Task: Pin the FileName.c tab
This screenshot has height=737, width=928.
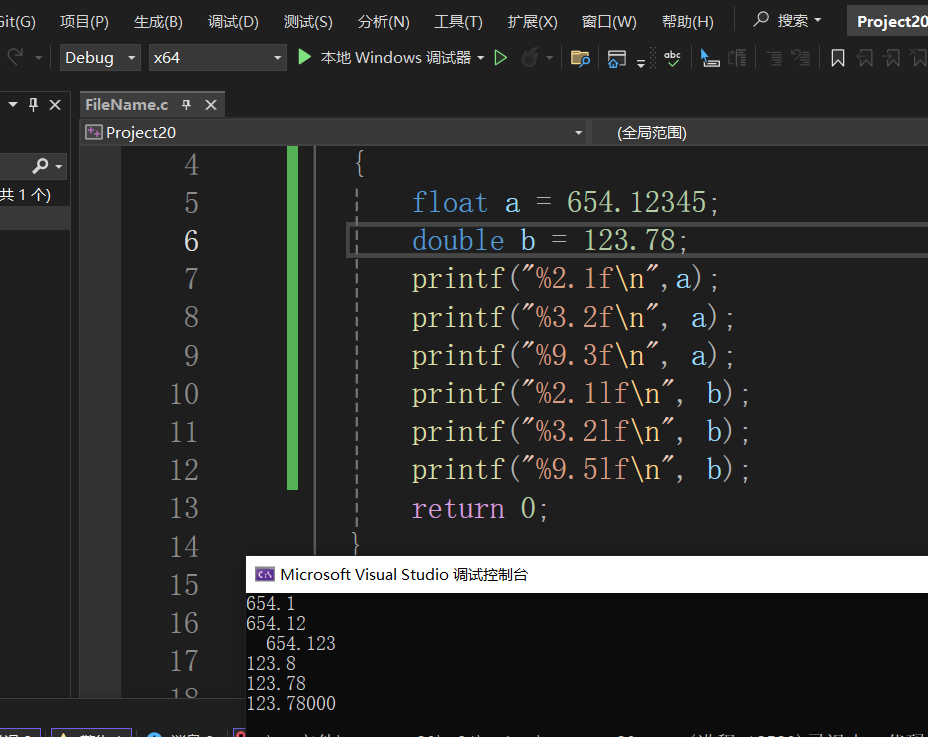Action: pyautogui.click(x=186, y=105)
